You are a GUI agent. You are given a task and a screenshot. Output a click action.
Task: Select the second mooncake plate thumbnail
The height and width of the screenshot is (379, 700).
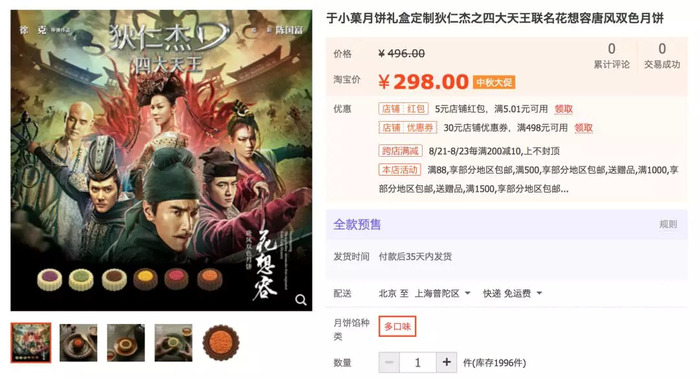[79, 342]
